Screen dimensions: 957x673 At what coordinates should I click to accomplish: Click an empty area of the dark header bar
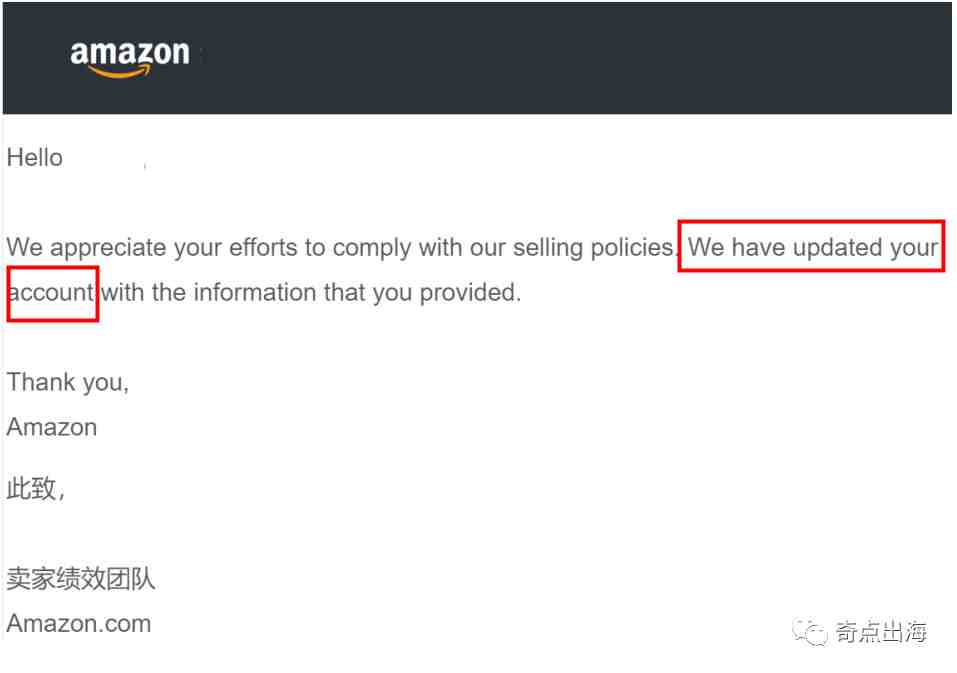coord(560,57)
